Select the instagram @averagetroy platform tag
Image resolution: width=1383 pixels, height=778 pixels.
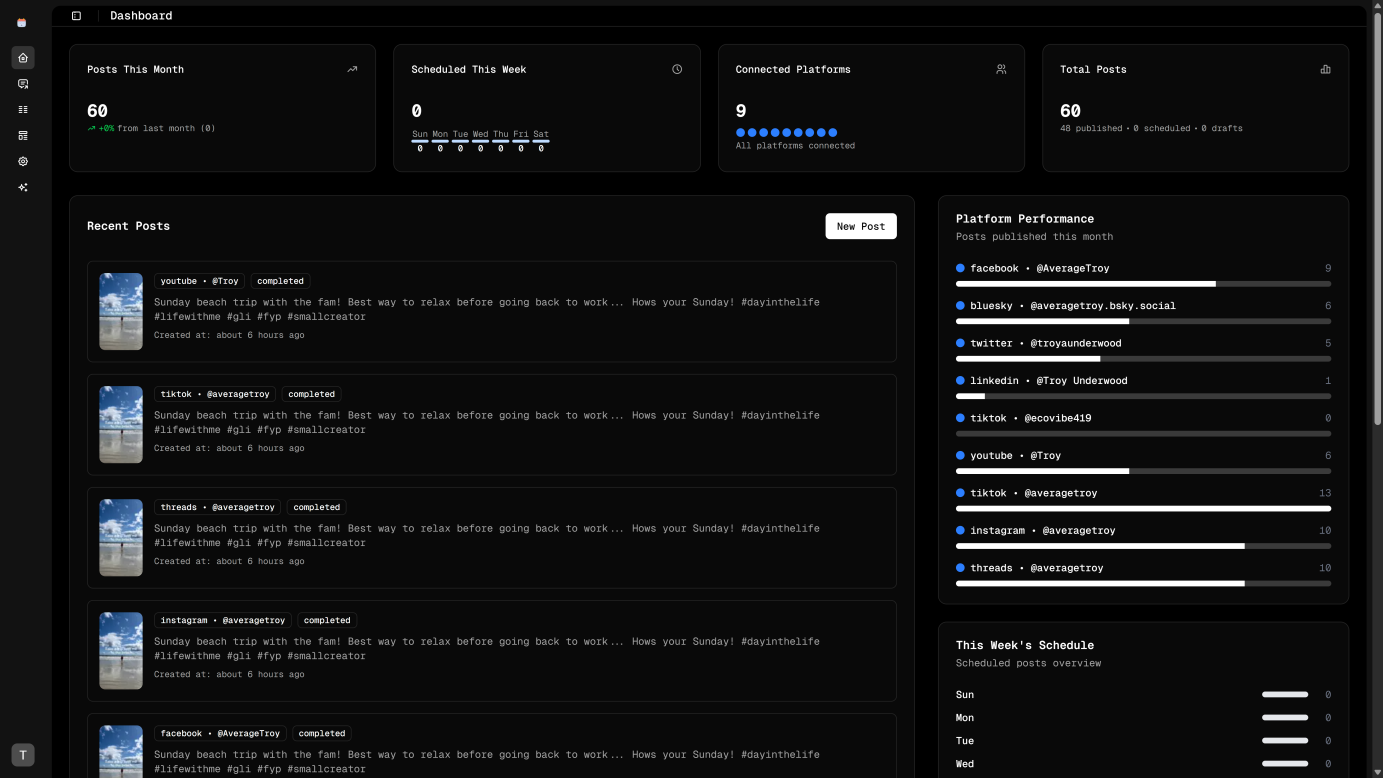click(x=222, y=620)
